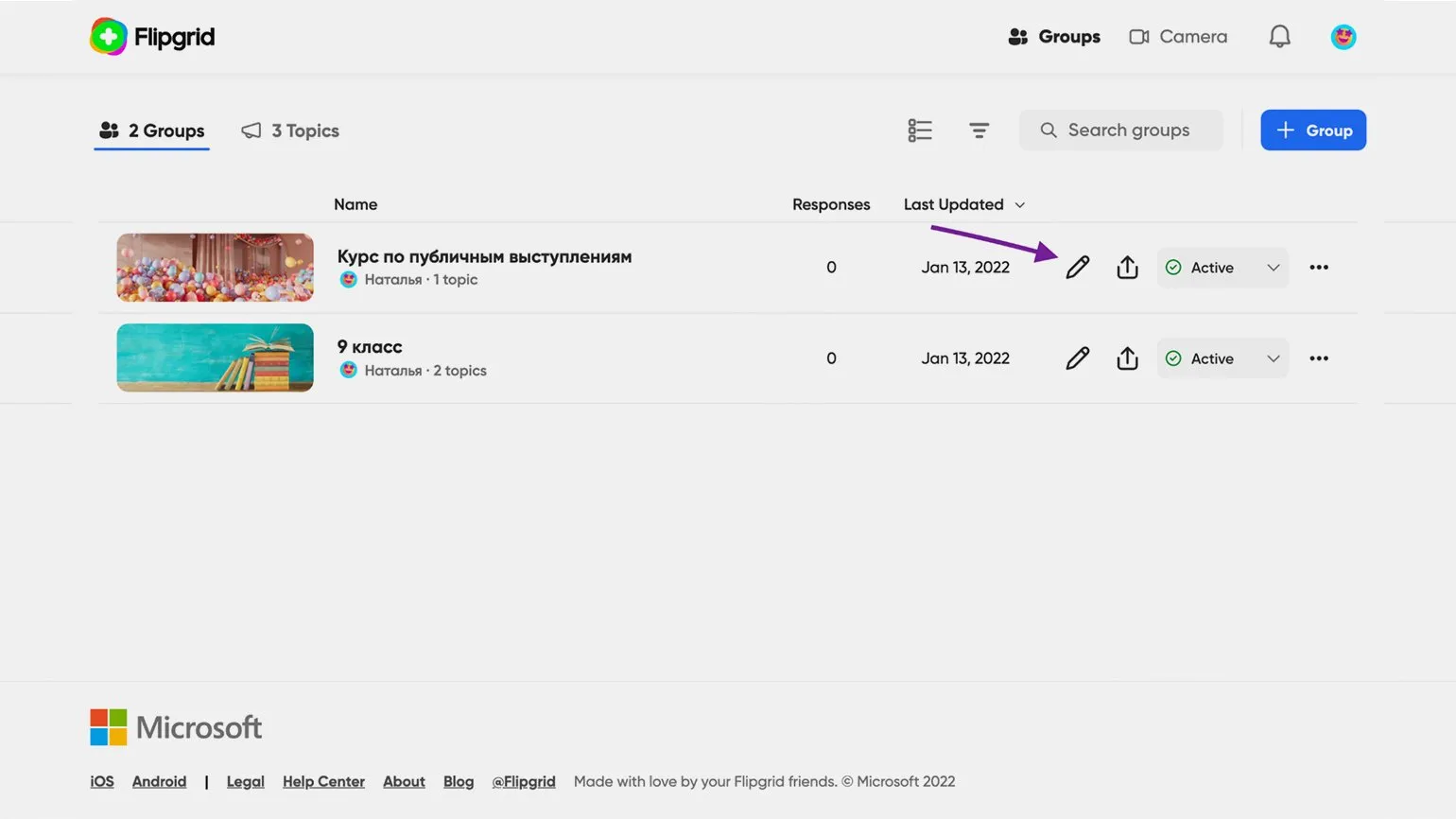Create a new Group button

pos(1312,131)
